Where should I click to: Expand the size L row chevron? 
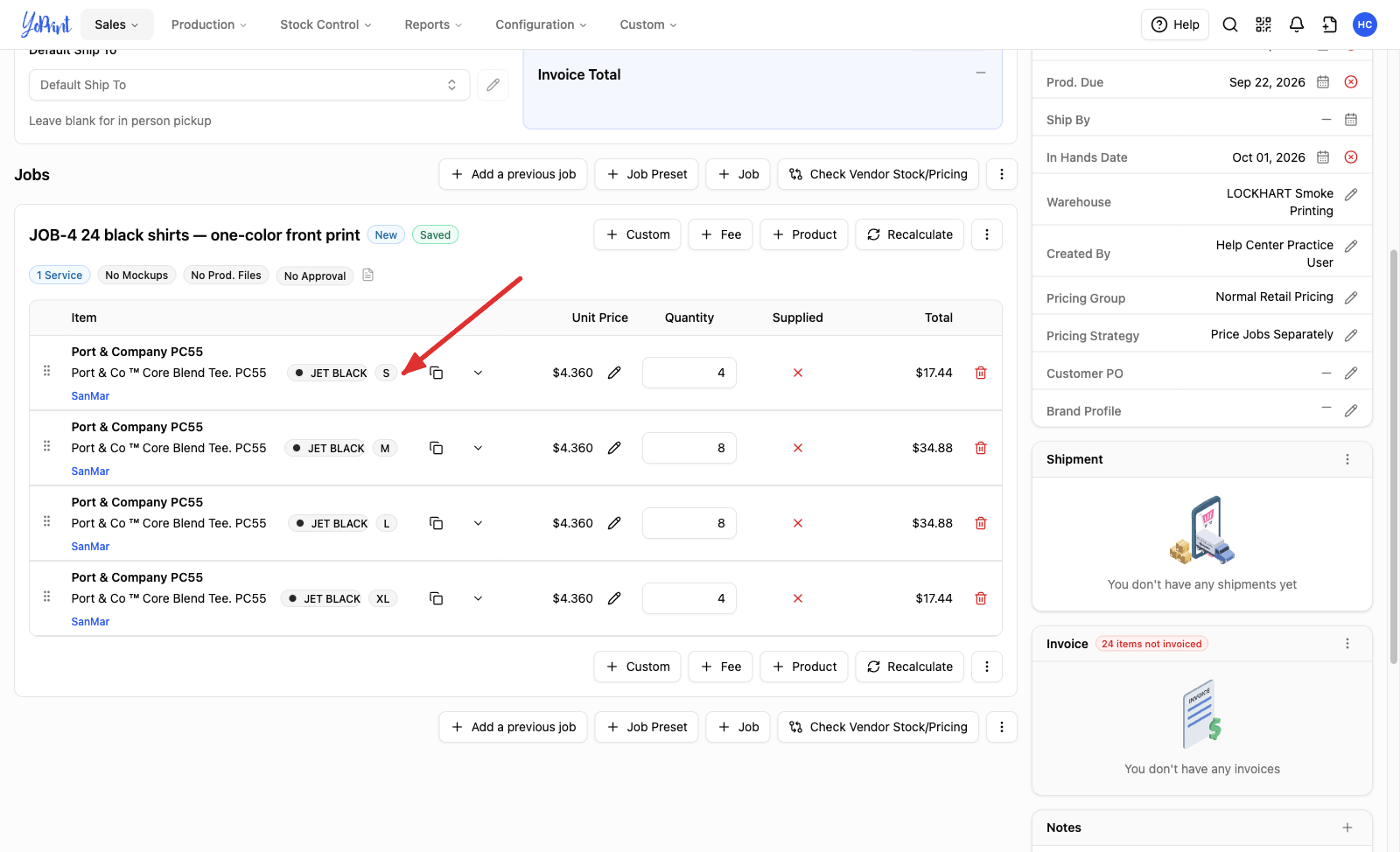pos(478,523)
